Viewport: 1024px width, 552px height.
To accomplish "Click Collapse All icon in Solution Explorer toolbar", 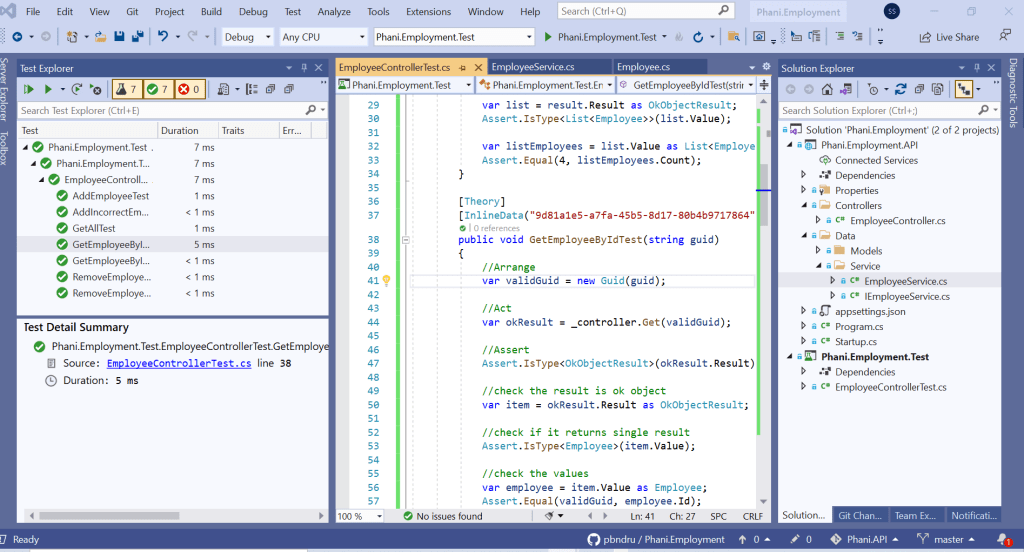I will point(918,89).
